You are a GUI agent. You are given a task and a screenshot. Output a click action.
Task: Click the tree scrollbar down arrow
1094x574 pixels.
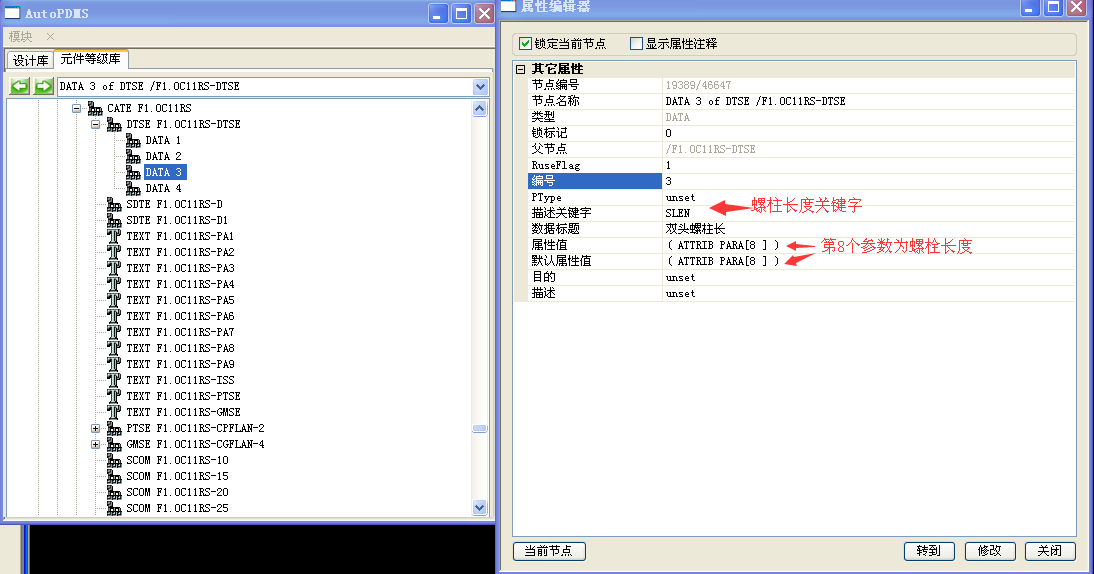479,508
